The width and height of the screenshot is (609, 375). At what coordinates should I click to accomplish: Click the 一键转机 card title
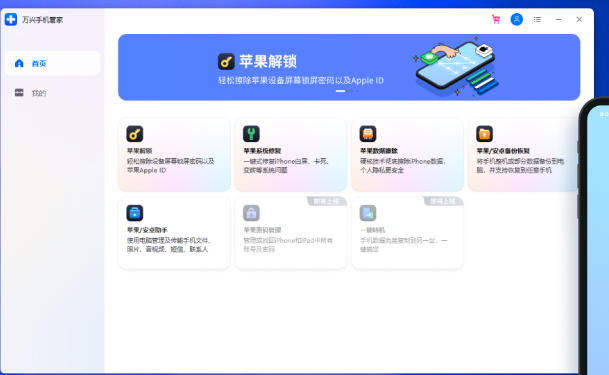point(372,230)
